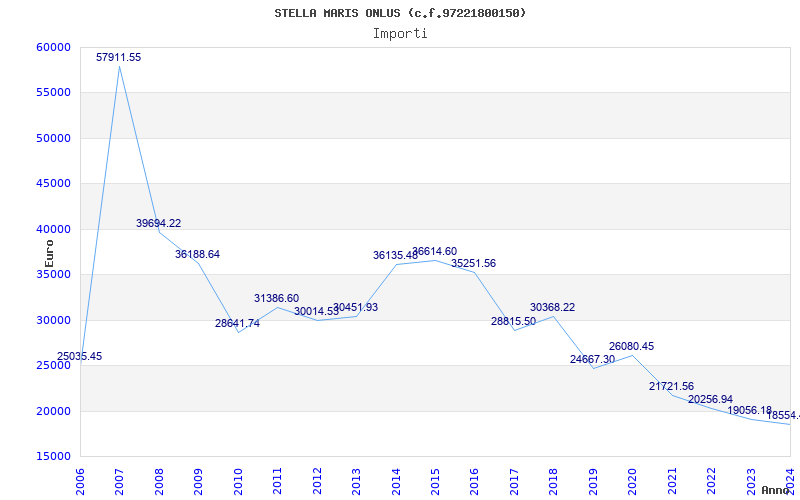Viewport: 800px width, 500px height.
Task: Select the 30368.22 data label
Action: point(553,308)
